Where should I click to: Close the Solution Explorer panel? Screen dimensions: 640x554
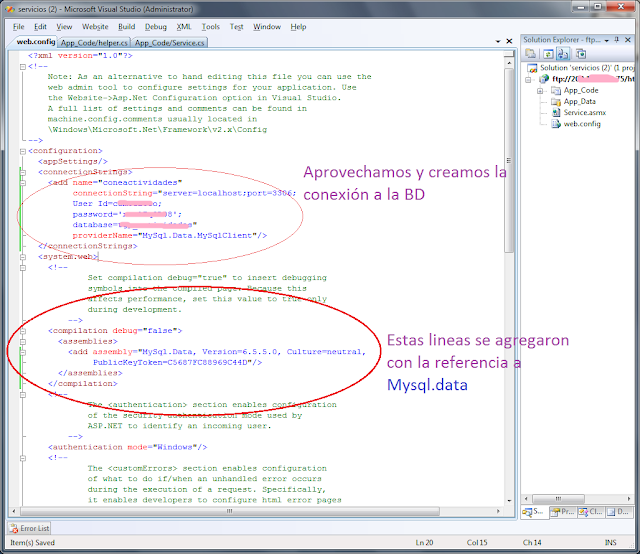coord(628,40)
